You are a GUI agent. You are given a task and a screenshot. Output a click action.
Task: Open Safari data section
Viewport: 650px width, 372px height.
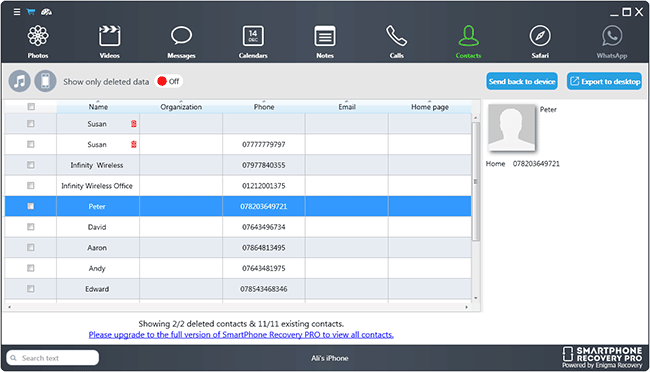click(x=540, y=42)
